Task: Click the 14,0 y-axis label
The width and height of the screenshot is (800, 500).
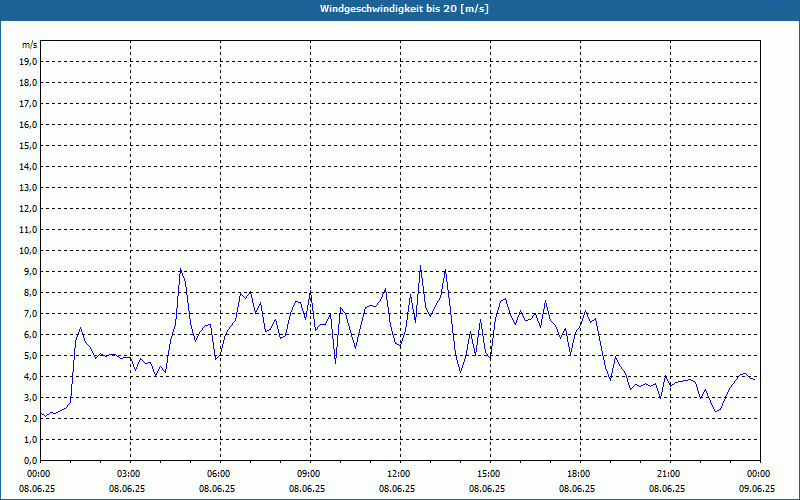Action: pyautogui.click(x=29, y=167)
